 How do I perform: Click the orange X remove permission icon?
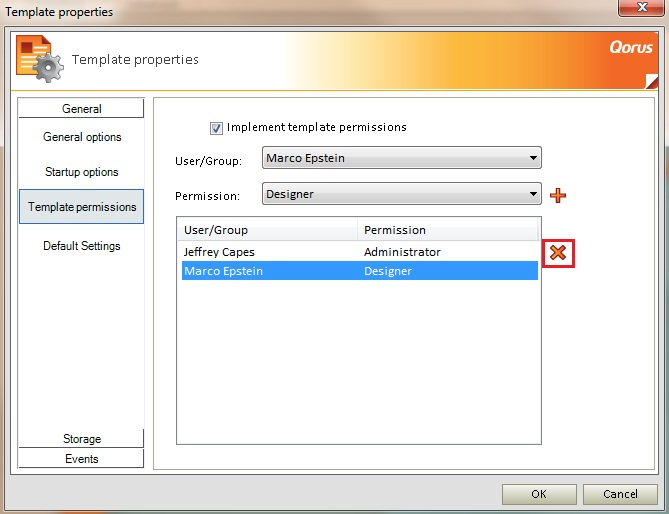[558, 253]
